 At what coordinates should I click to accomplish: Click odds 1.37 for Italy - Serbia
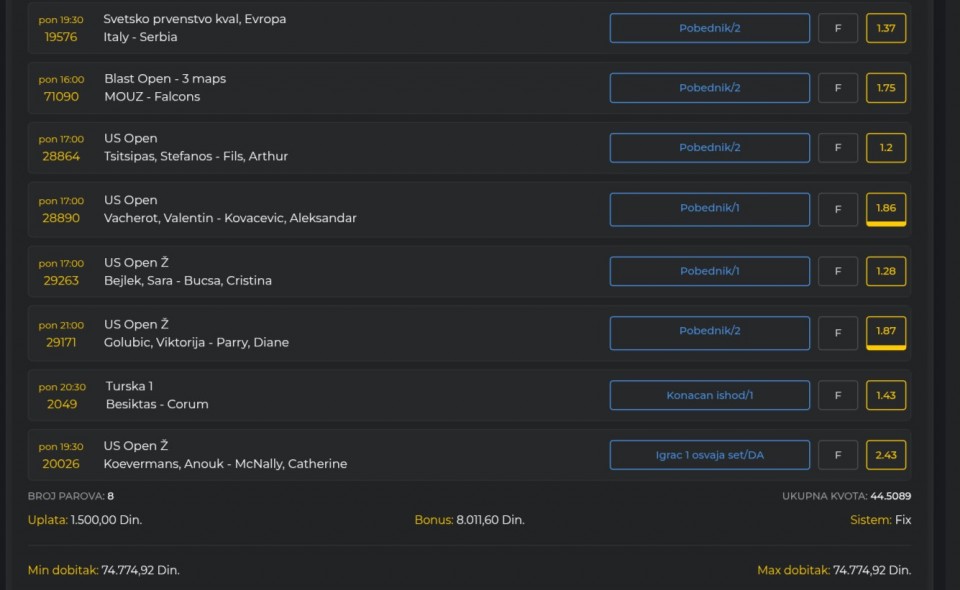(x=886, y=28)
